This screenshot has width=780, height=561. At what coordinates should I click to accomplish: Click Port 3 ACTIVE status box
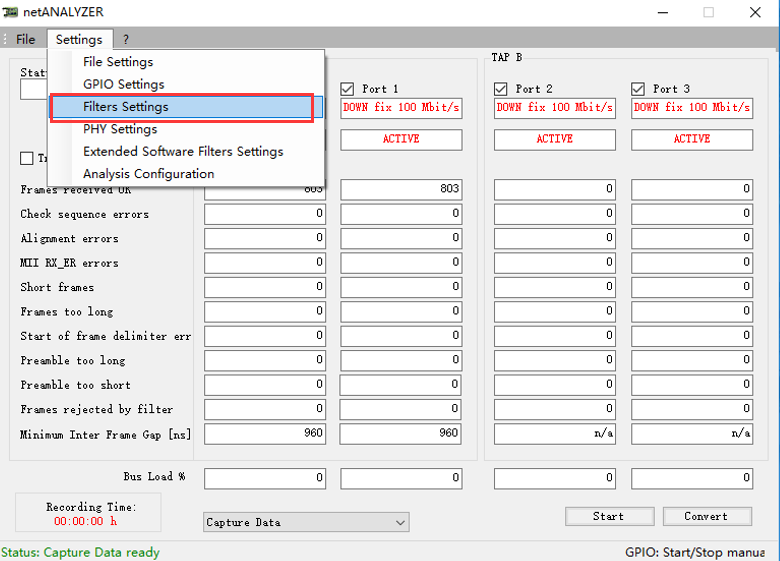pyautogui.click(x=692, y=139)
